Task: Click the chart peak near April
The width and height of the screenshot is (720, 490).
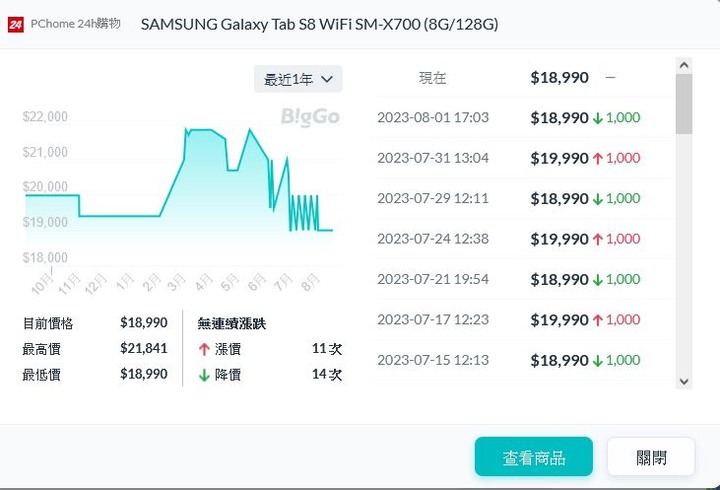Action: (200, 130)
